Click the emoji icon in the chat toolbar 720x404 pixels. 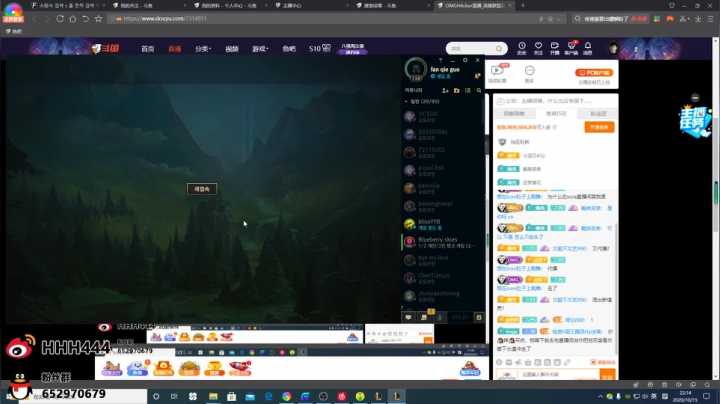click(x=499, y=362)
